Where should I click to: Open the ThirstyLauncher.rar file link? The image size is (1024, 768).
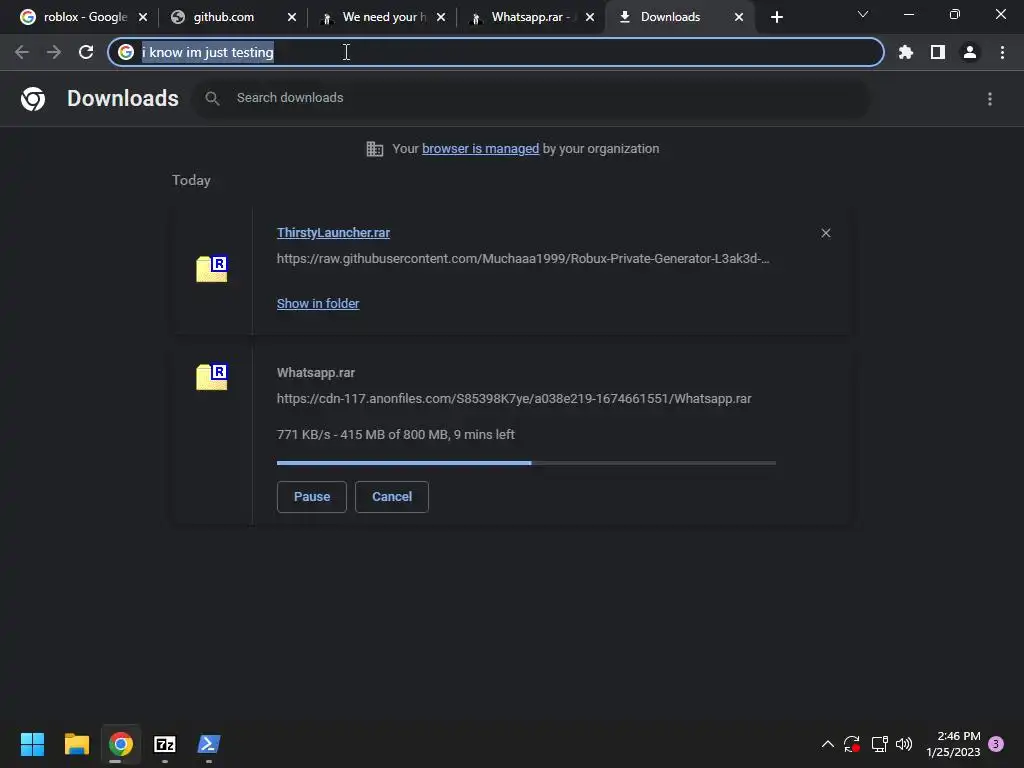coord(333,232)
